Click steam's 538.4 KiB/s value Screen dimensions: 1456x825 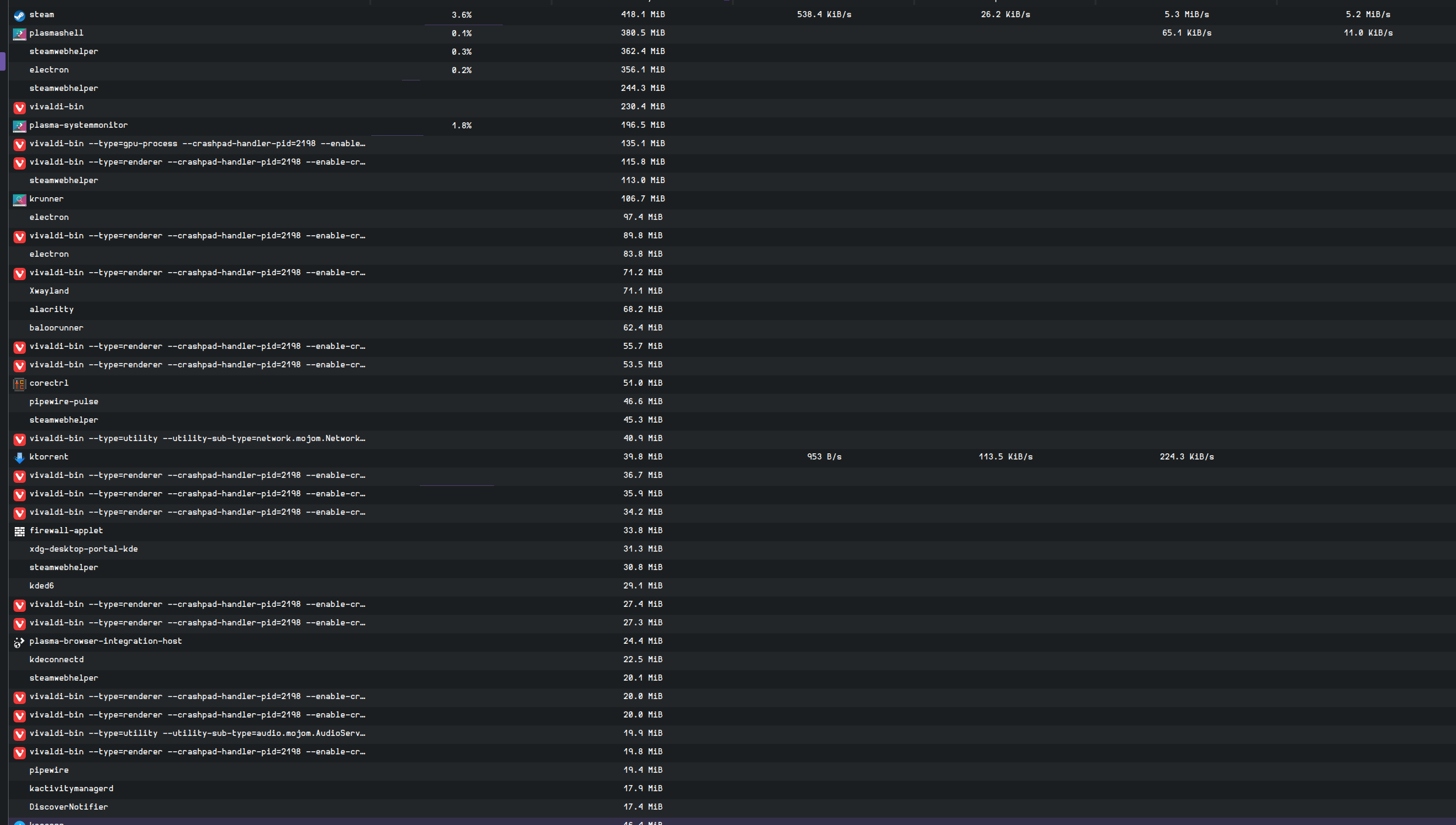[824, 14]
